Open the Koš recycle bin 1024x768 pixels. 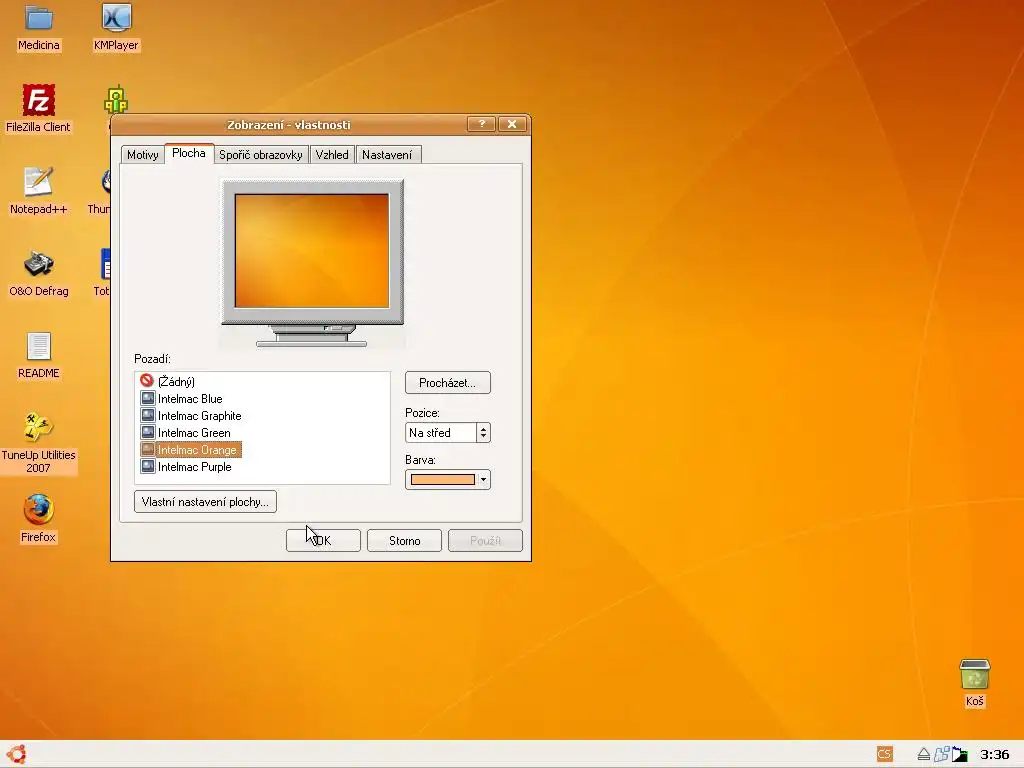tap(974, 674)
